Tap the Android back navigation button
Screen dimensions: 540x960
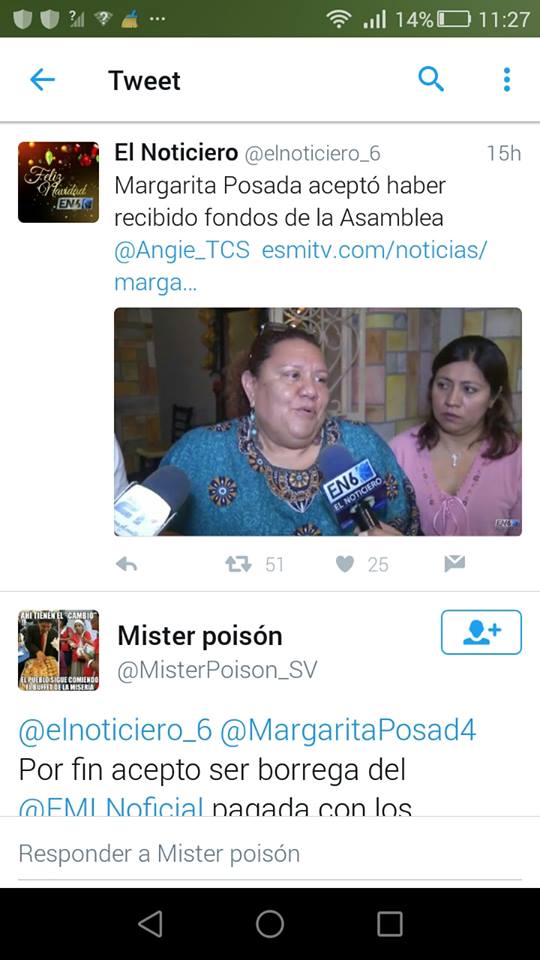click(150, 924)
